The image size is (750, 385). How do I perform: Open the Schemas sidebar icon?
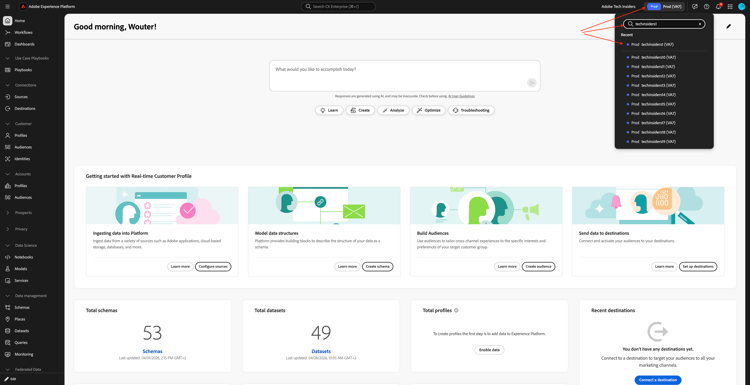pyautogui.click(x=8, y=308)
